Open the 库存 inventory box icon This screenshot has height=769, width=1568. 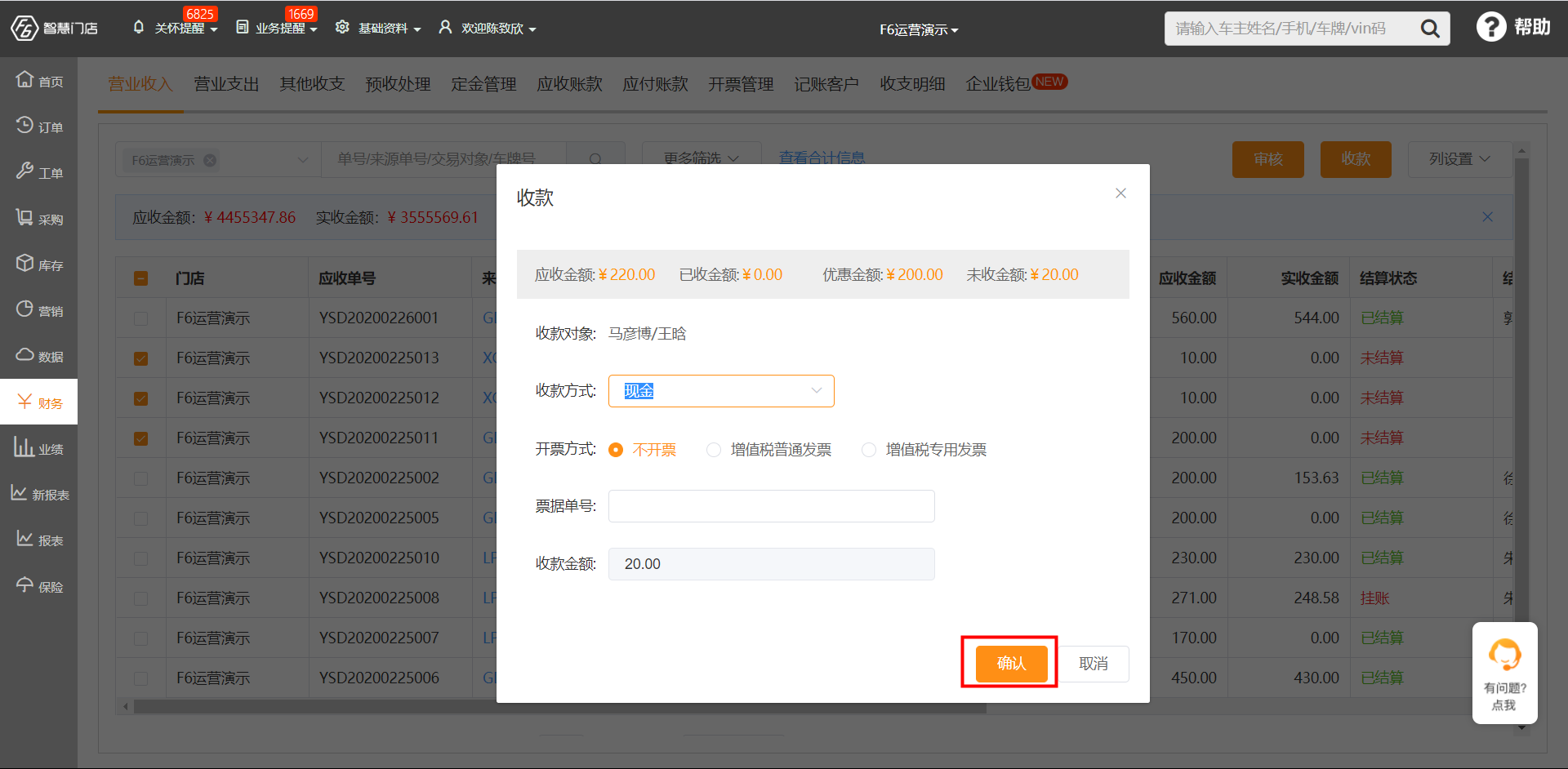pos(24,263)
